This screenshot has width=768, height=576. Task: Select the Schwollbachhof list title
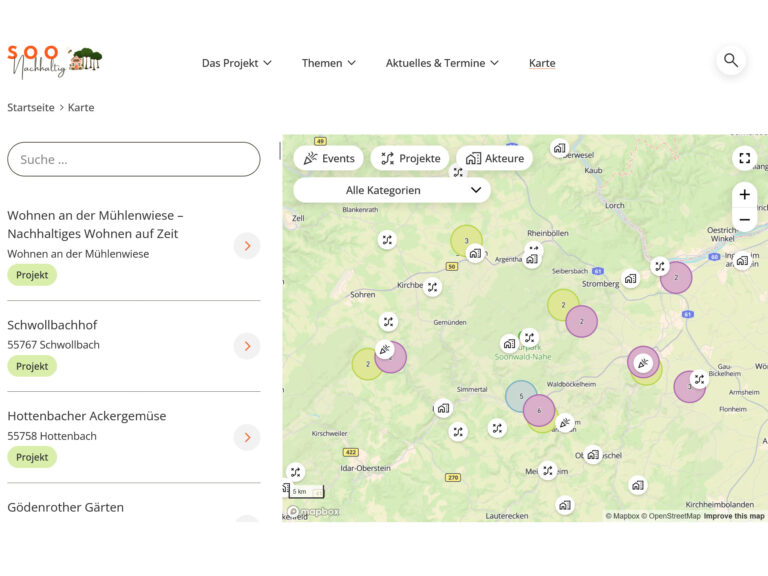tap(52, 325)
